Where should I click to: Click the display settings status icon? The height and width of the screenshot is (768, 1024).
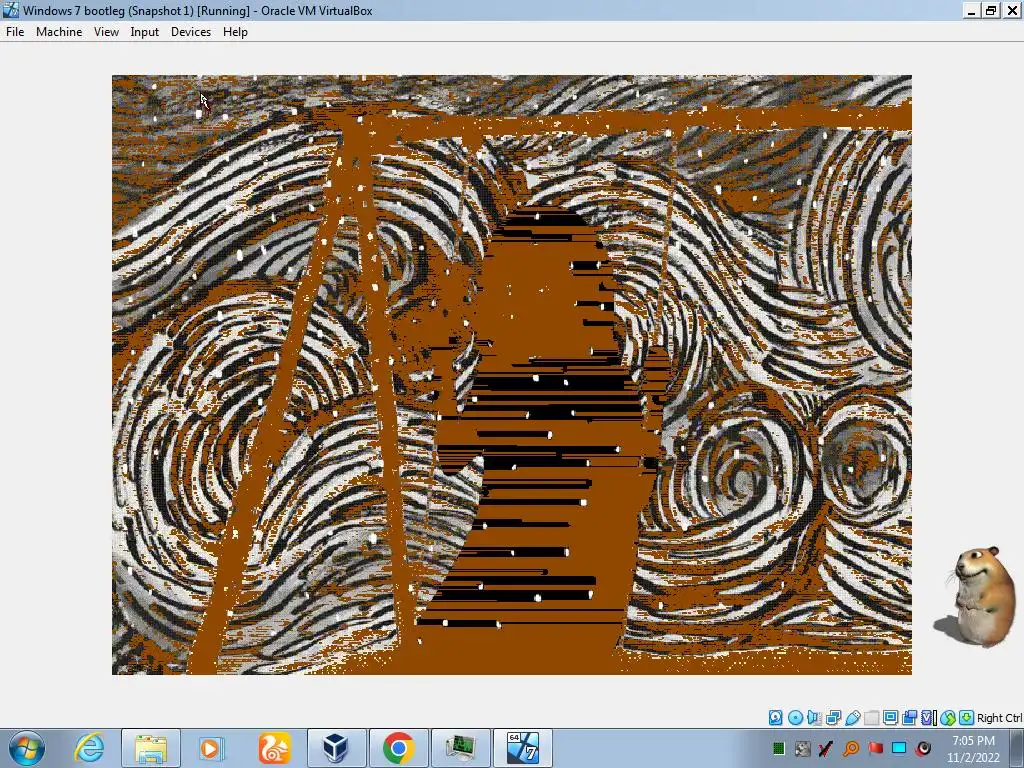coord(890,718)
